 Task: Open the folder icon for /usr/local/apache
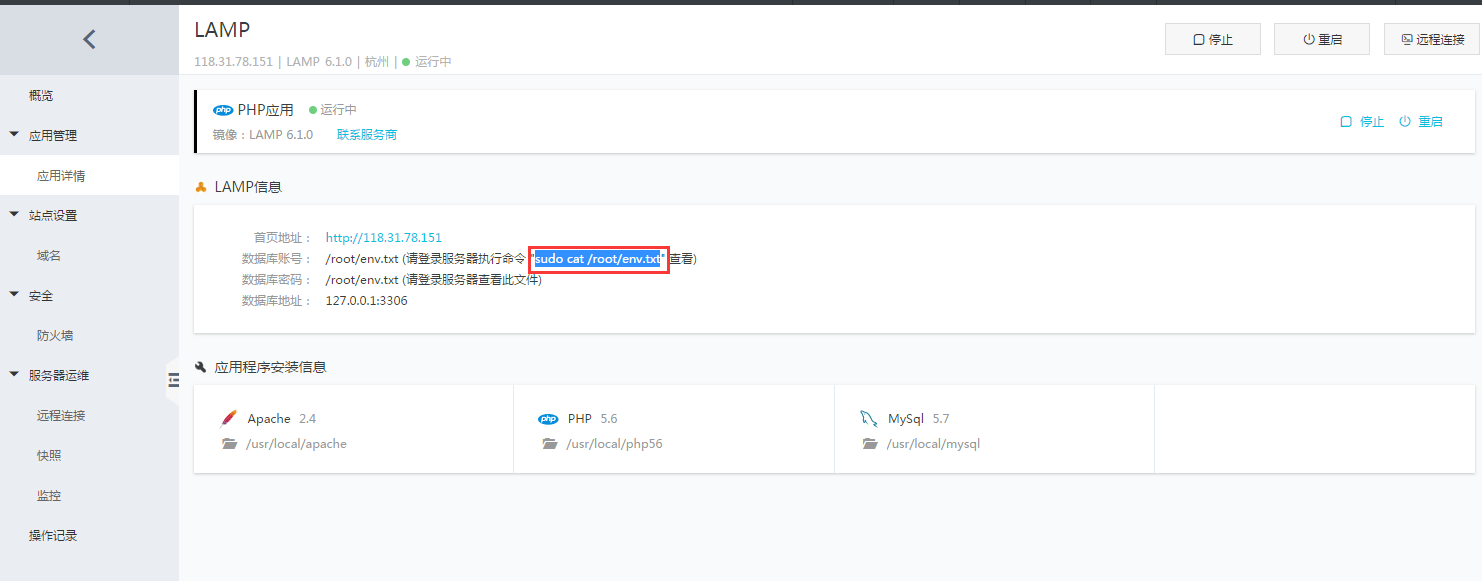tap(230, 444)
